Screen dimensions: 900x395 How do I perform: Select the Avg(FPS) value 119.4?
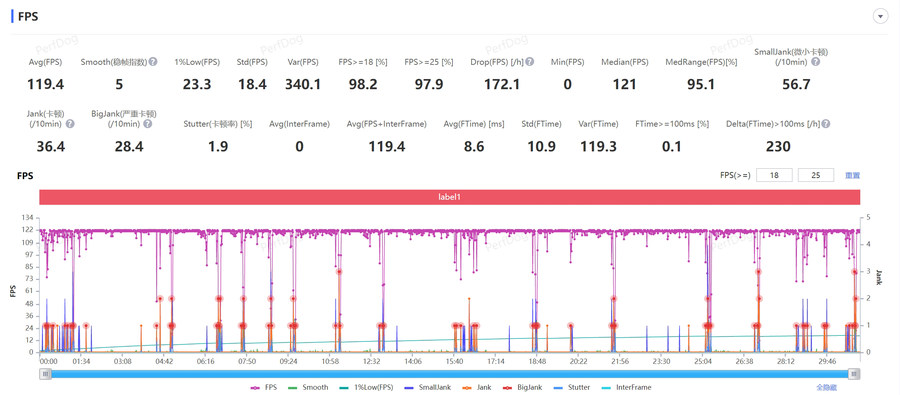coord(45,85)
